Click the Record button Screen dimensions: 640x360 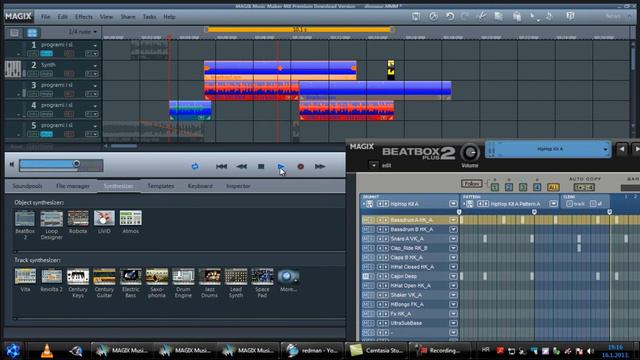coord(301,167)
